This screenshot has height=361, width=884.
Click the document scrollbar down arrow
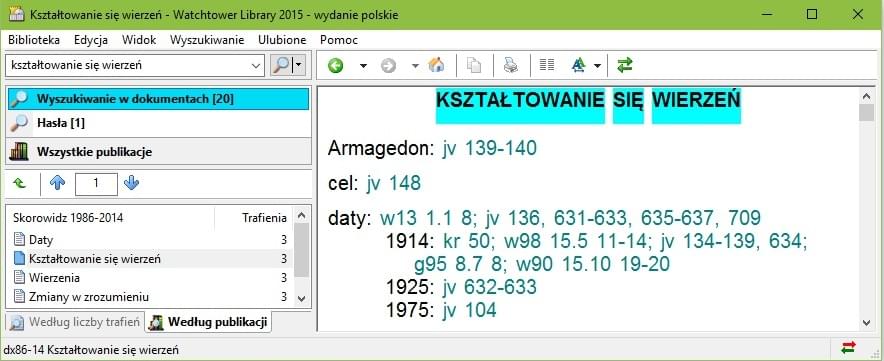pos(866,323)
